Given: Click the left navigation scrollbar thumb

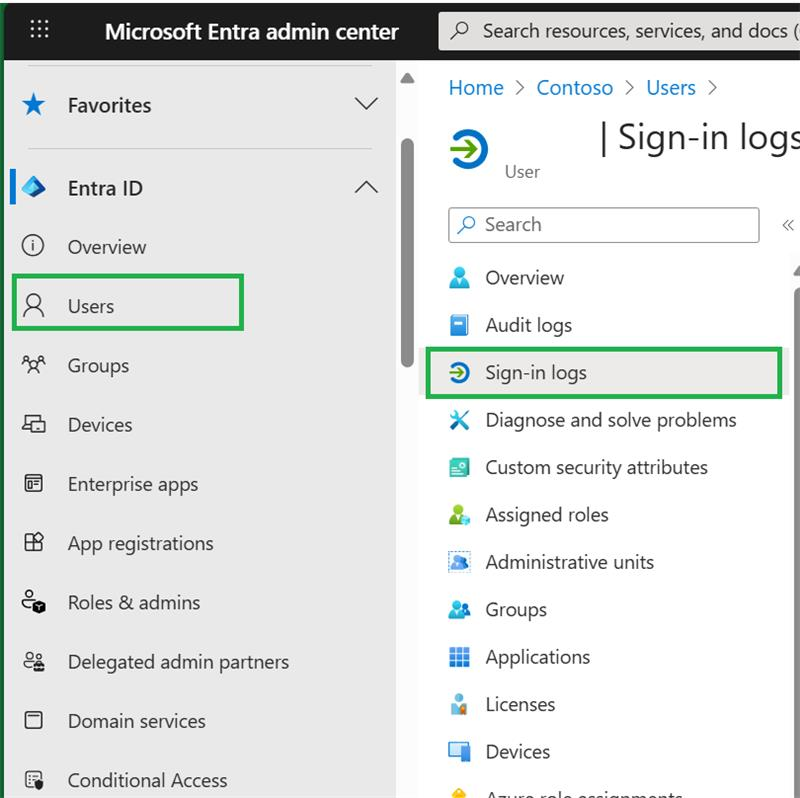Looking at the screenshot, I should (407, 253).
